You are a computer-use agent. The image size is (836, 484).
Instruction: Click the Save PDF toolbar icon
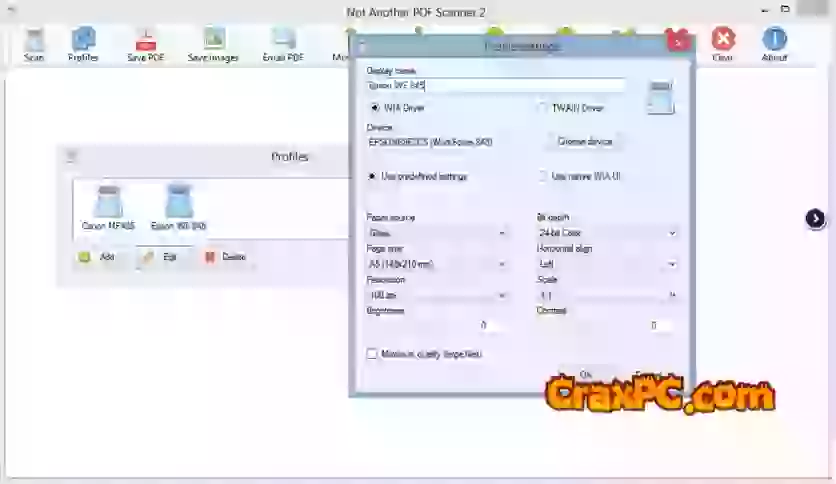pos(146,45)
